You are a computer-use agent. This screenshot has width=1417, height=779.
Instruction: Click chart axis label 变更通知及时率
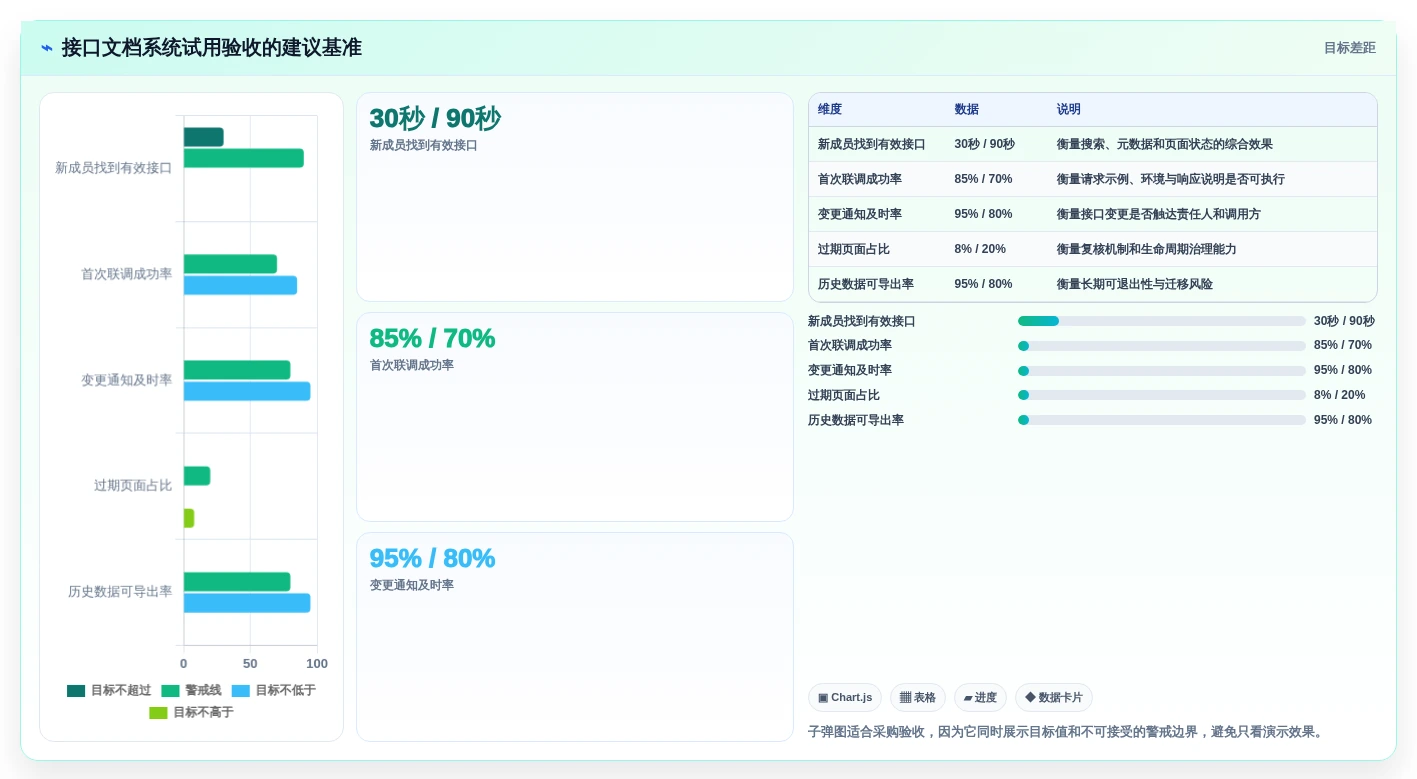point(126,380)
